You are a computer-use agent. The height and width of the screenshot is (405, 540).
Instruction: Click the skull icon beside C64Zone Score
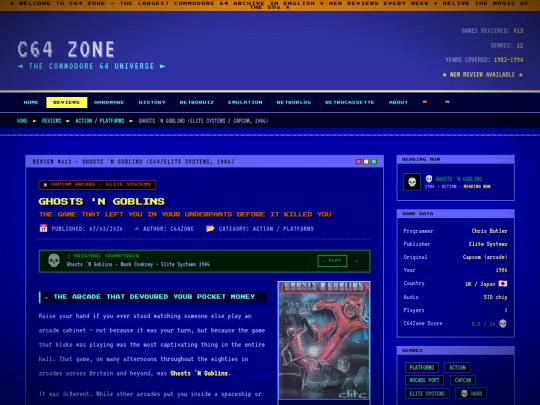click(503, 324)
